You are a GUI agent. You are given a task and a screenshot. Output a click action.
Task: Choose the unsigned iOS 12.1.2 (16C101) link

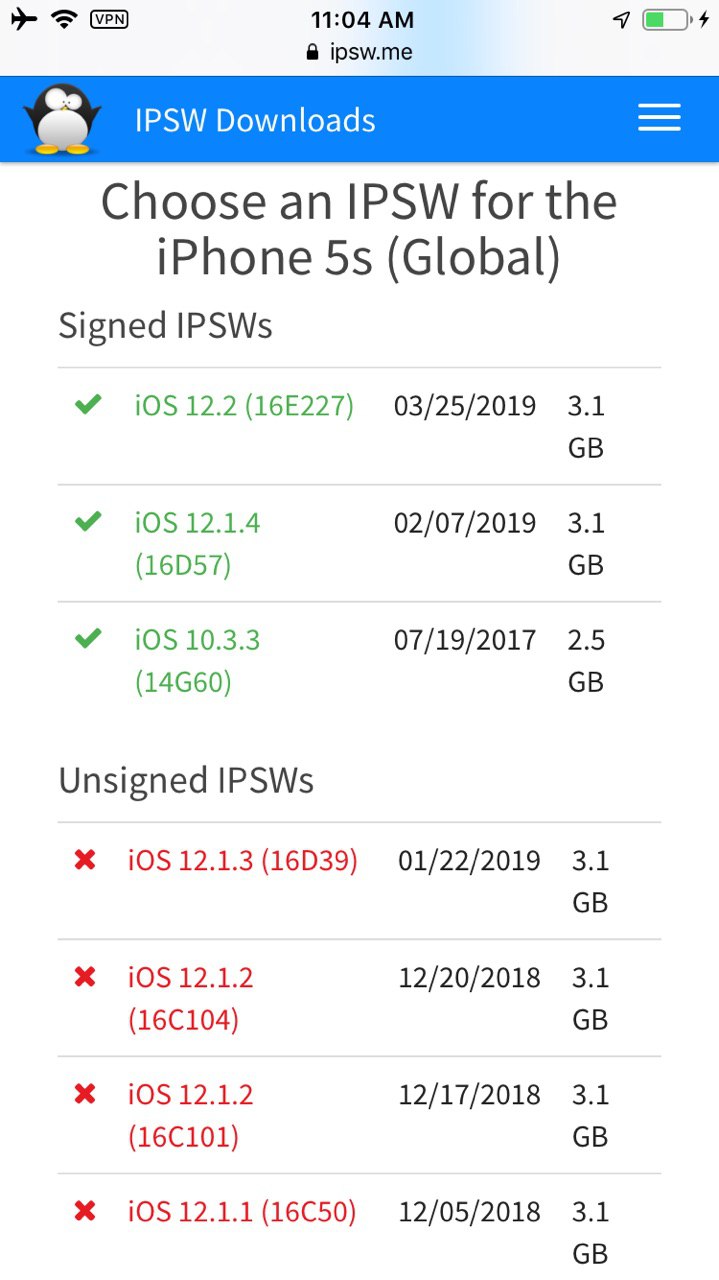[x=191, y=1115]
